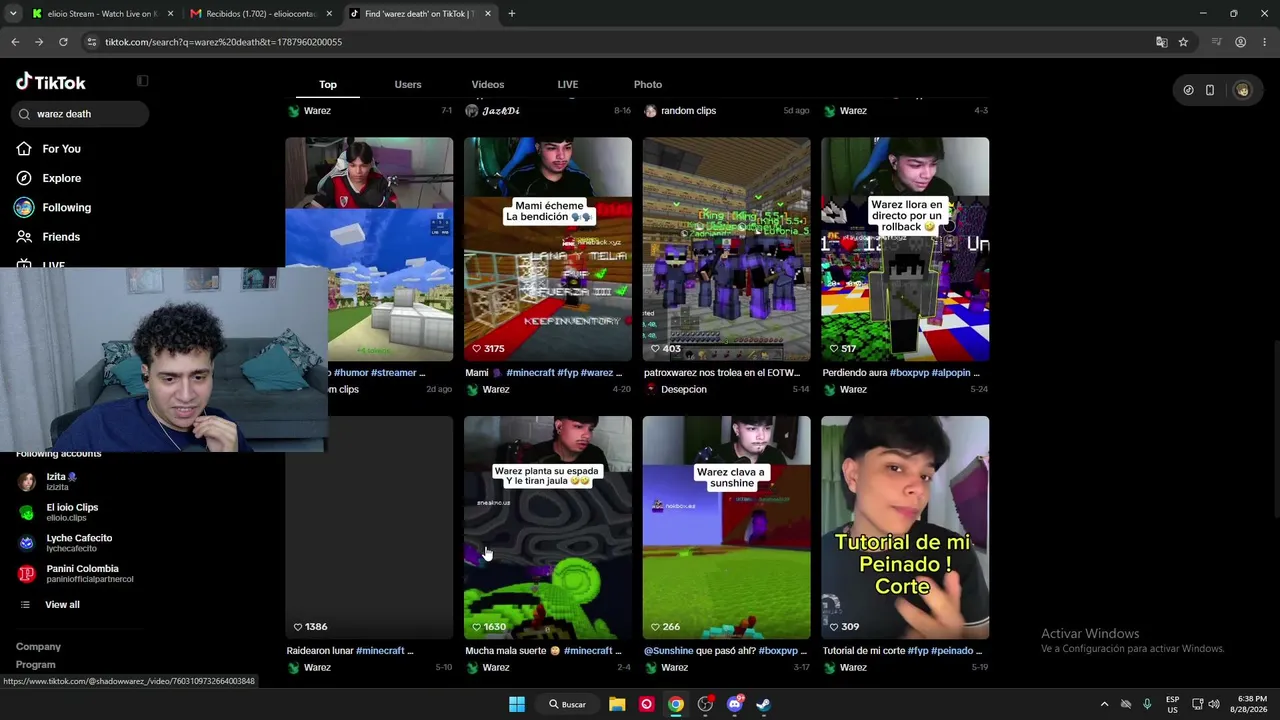Switch ESP US keyboard language
This screenshot has height=720, width=1280.
[x=1172, y=704]
